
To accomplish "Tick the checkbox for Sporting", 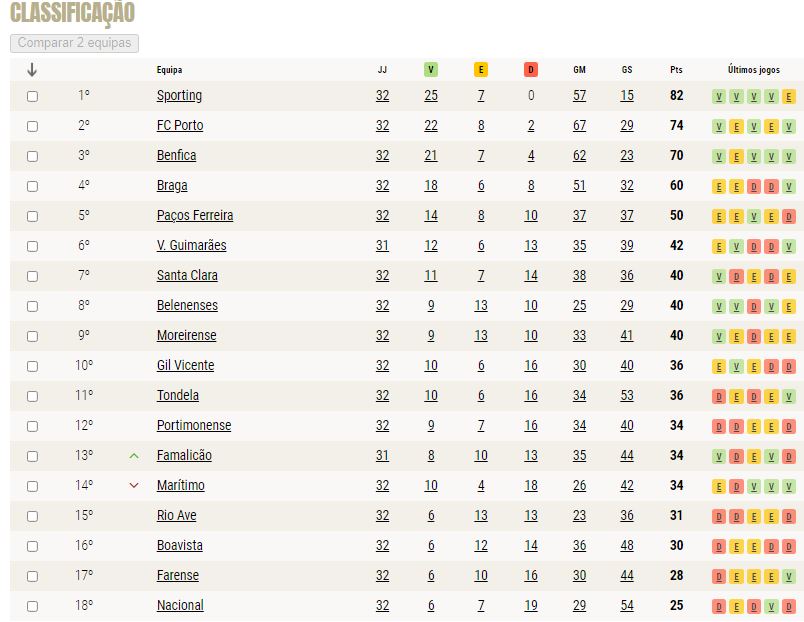I will click(32, 96).
